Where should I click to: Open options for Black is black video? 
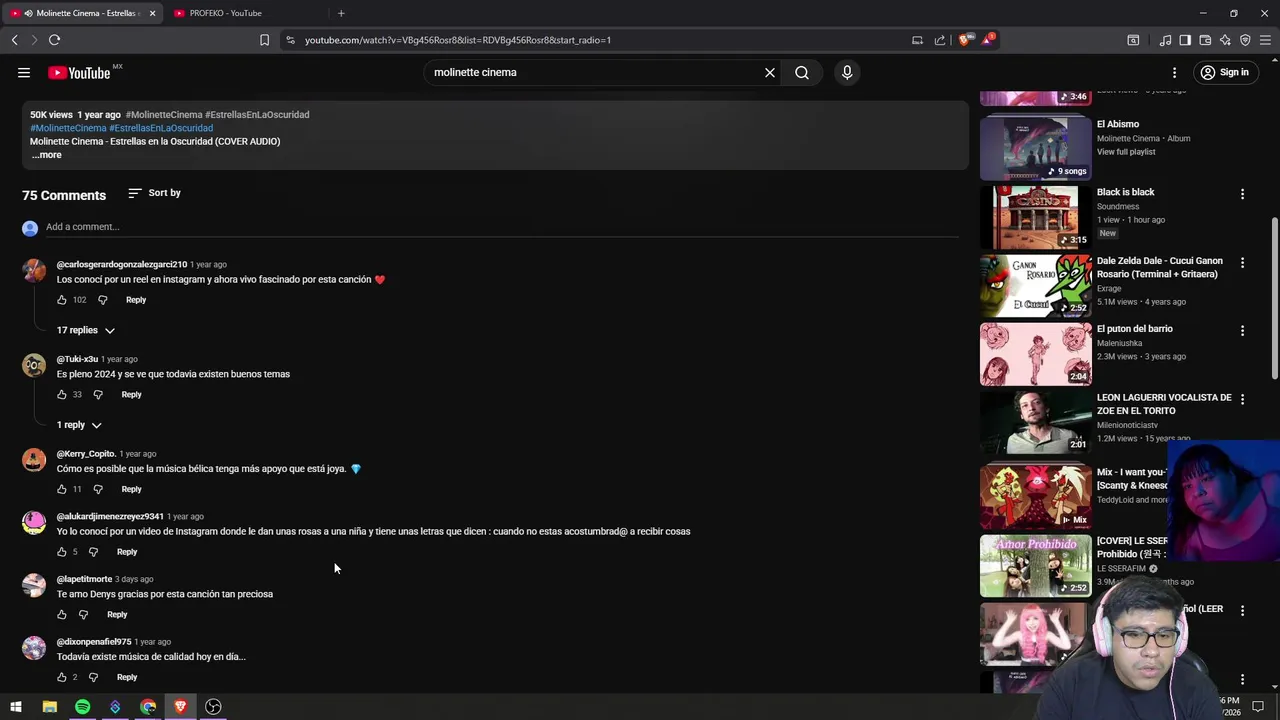[1242, 194]
